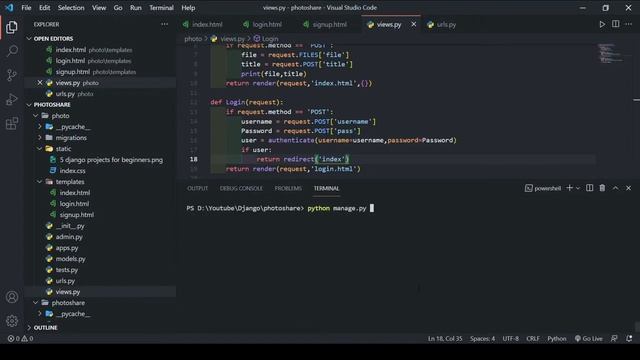640x360 pixels.
Task: Change the CRLF end-of-line setting
Action: (x=533, y=339)
